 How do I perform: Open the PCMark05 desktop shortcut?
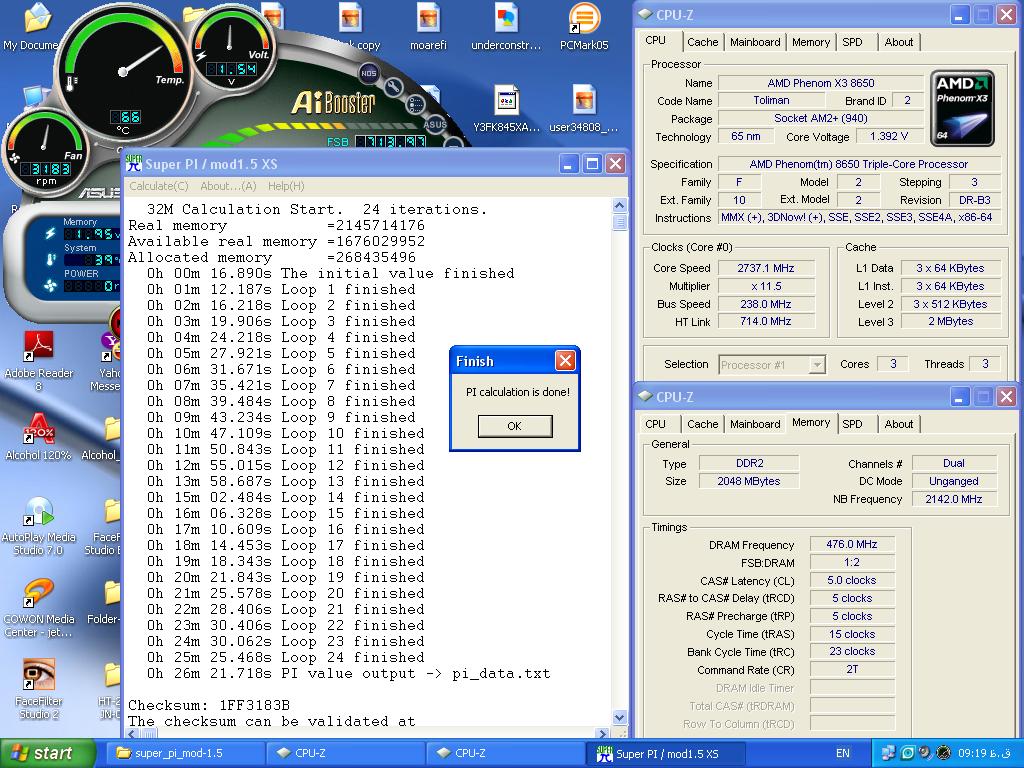coord(584,27)
